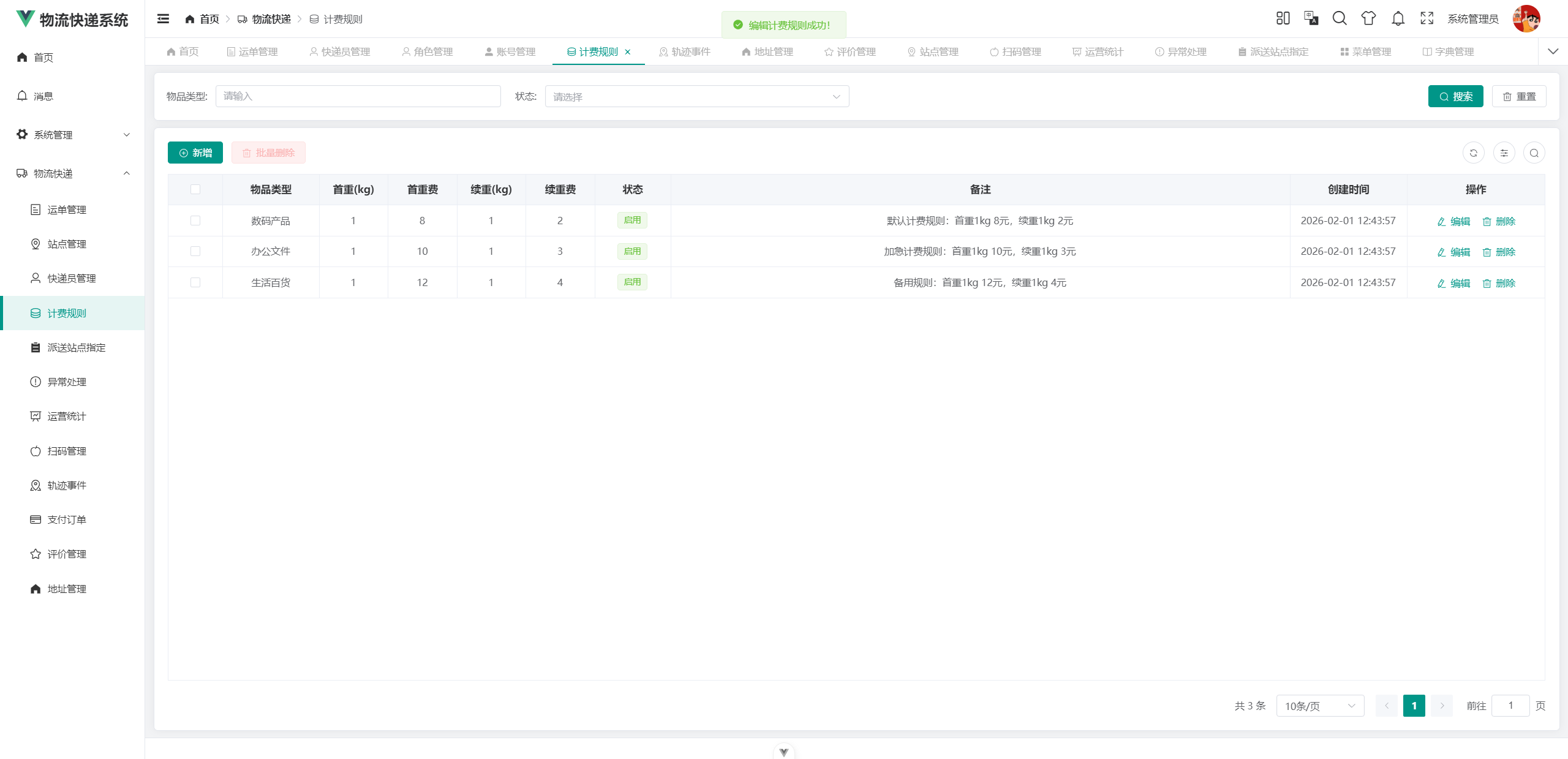
Task: Expand the 系统管理 sidebar menu
Action: [x=72, y=135]
